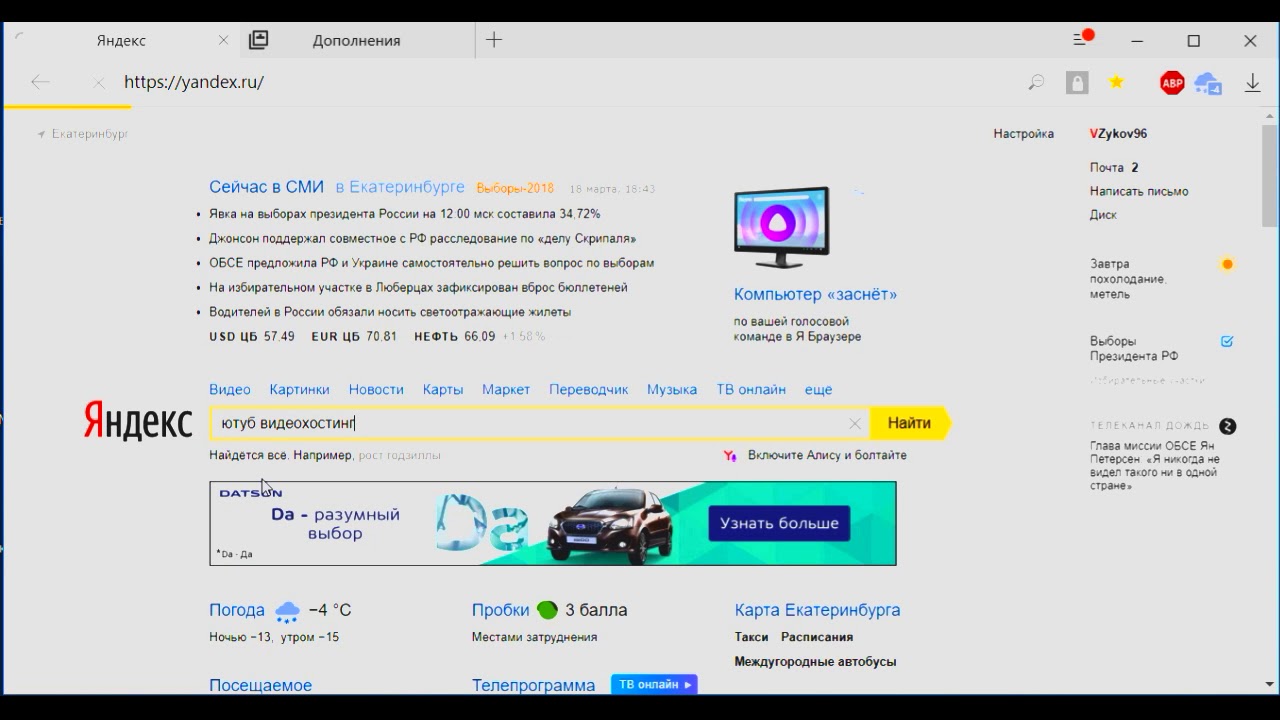Click the yellow bookmark star icon
This screenshot has width=1280, height=720.
(x=1117, y=83)
